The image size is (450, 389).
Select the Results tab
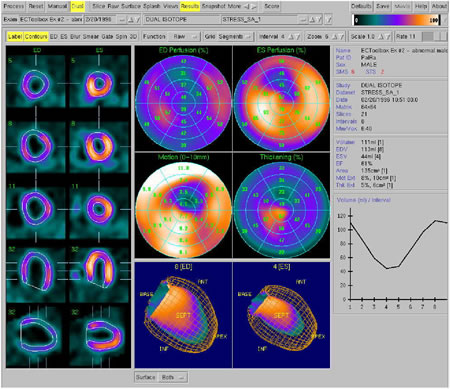click(190, 6)
